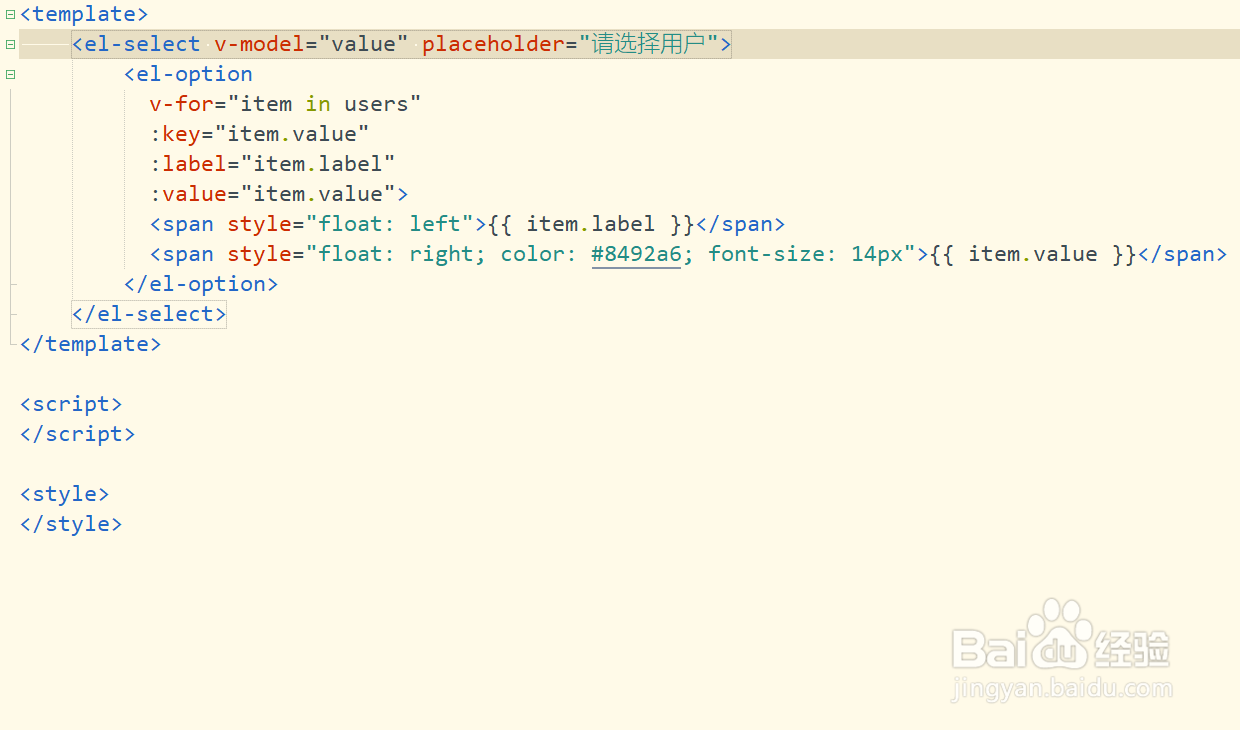Screen dimensions: 1240x730
Task: Click the :label attribute
Action: tap(188, 164)
